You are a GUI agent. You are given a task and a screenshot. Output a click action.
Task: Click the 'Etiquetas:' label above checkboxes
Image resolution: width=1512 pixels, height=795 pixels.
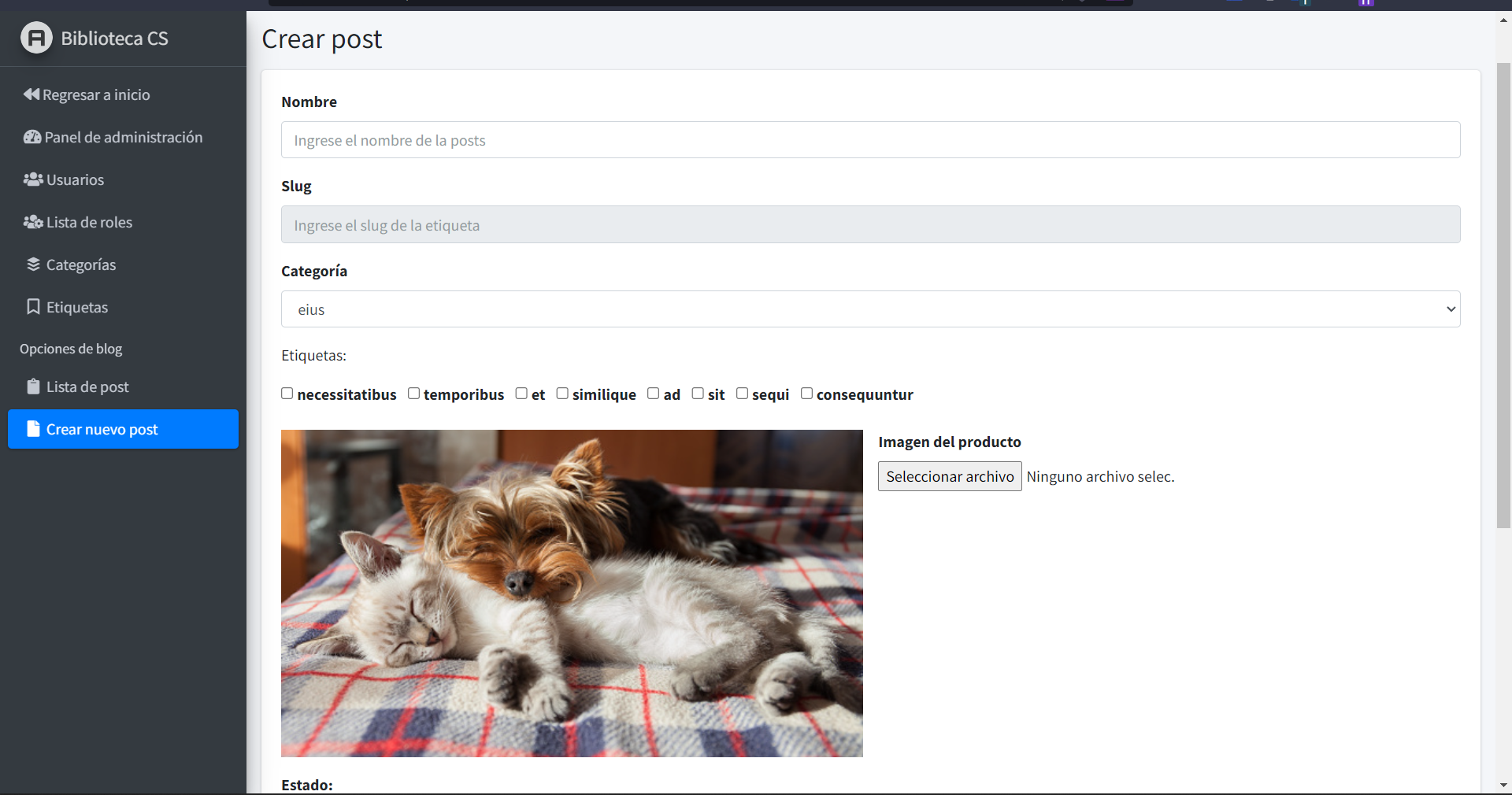coord(313,355)
